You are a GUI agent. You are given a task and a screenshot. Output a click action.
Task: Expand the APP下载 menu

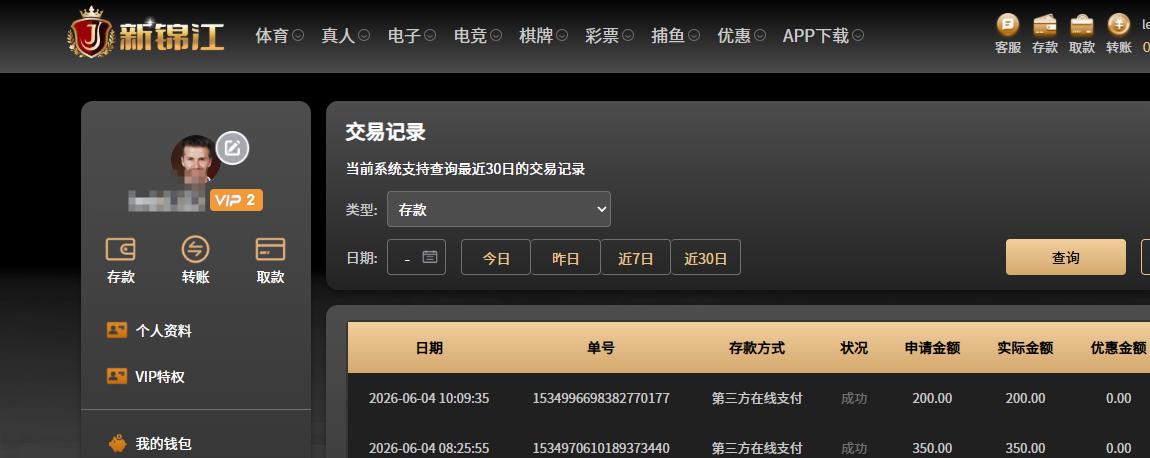coord(824,35)
